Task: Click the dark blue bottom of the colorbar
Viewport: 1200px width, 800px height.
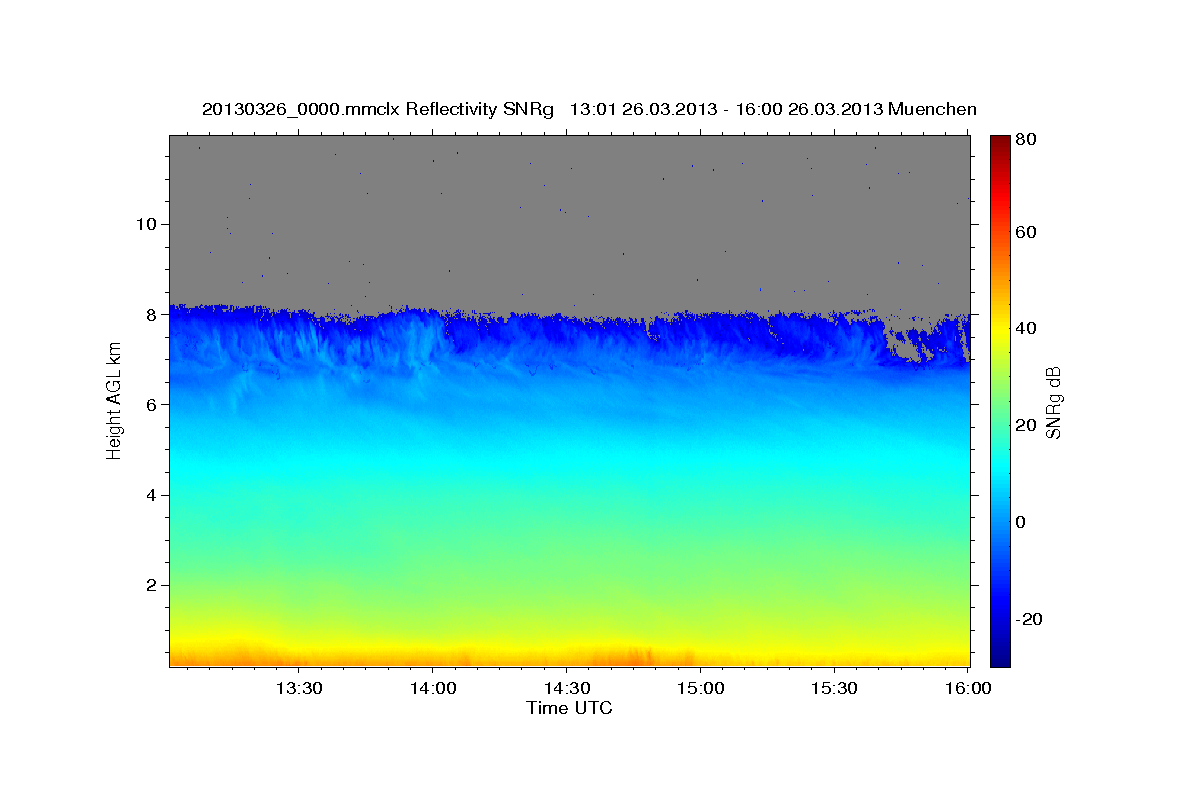Action: [1000, 658]
